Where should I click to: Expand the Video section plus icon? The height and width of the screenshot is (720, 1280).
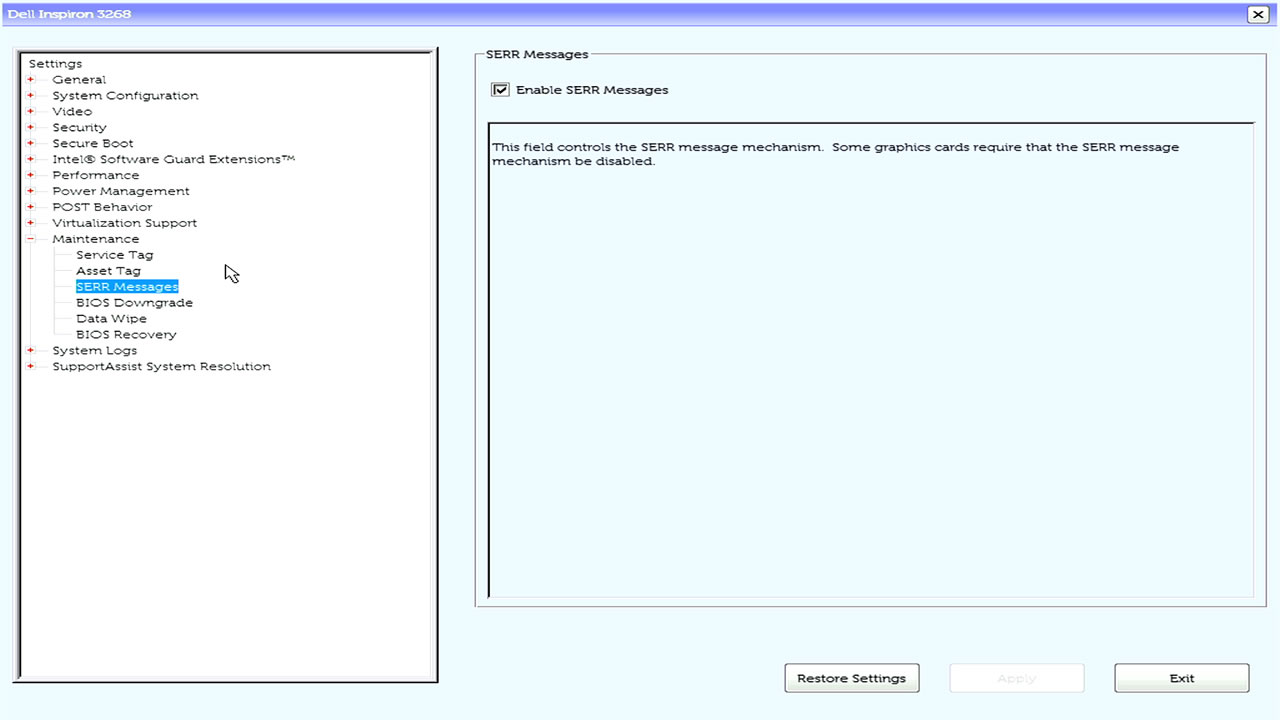tap(31, 112)
